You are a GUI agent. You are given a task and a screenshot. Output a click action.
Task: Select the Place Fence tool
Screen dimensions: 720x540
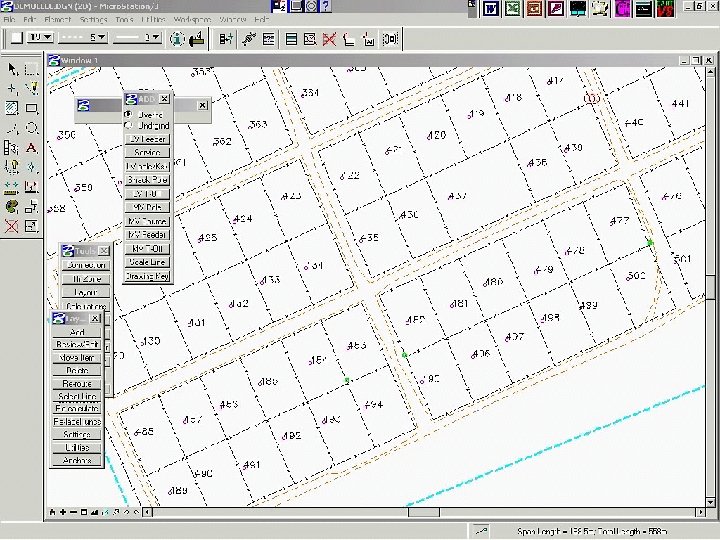point(32,69)
